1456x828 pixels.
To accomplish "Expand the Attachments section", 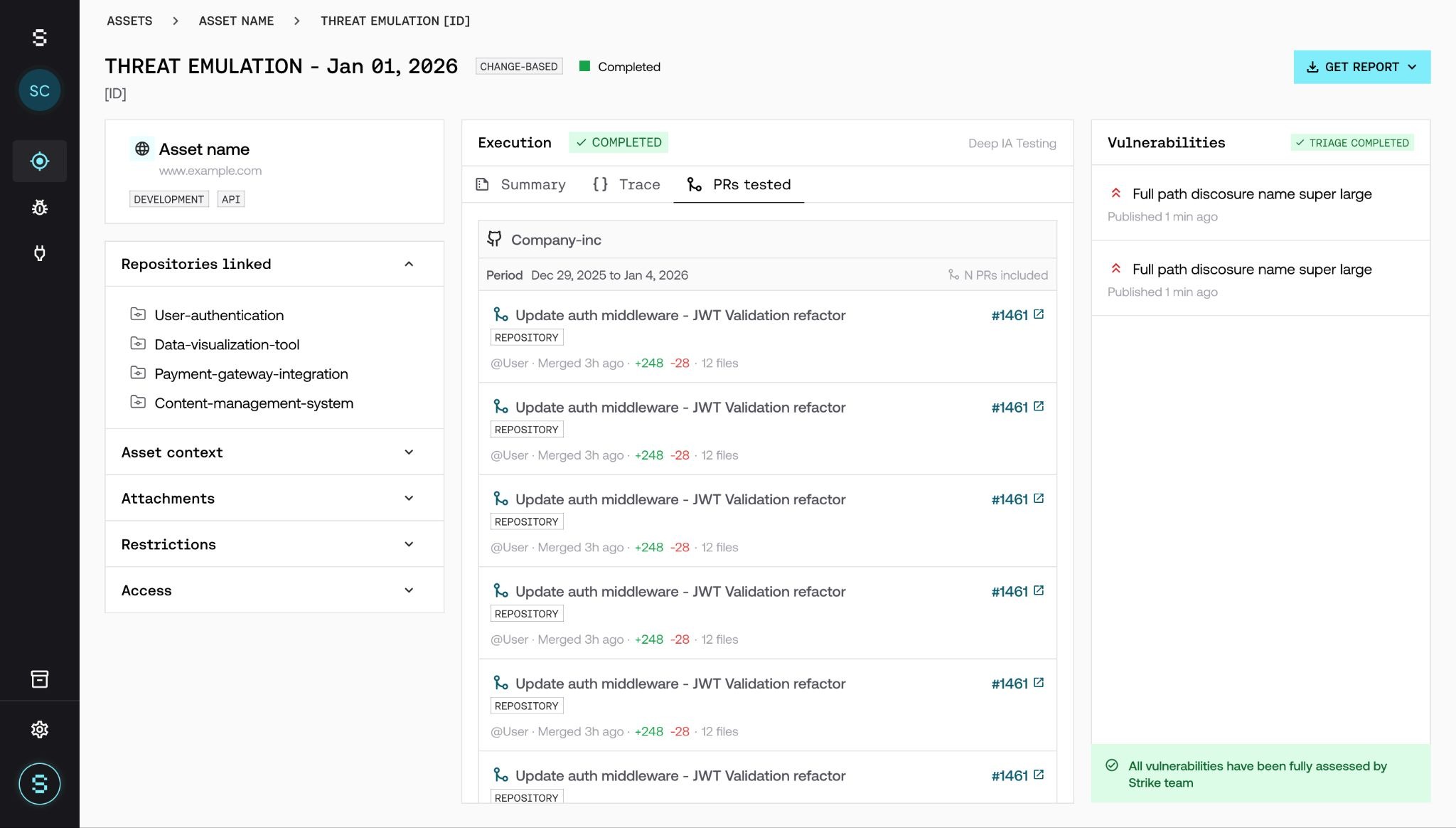I will pyautogui.click(x=409, y=499).
